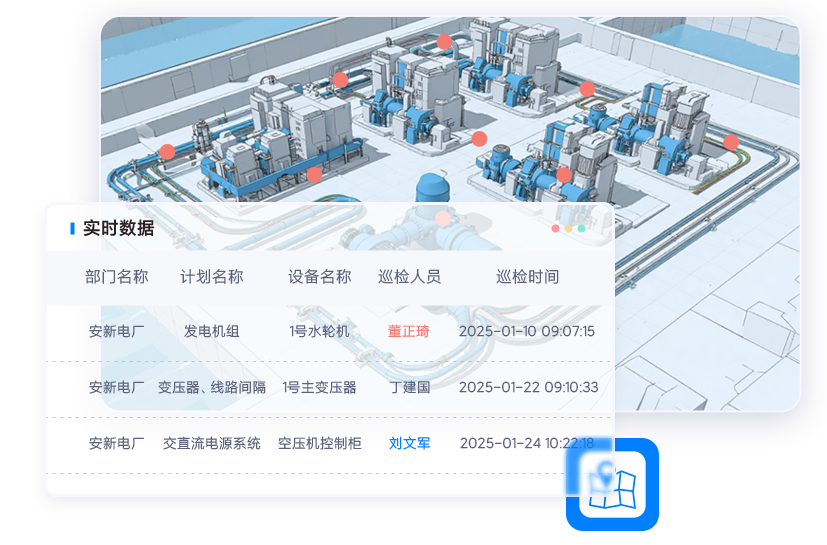827x545 pixels.
Task: Click the yellow dot in panel header
Action: tap(569, 229)
